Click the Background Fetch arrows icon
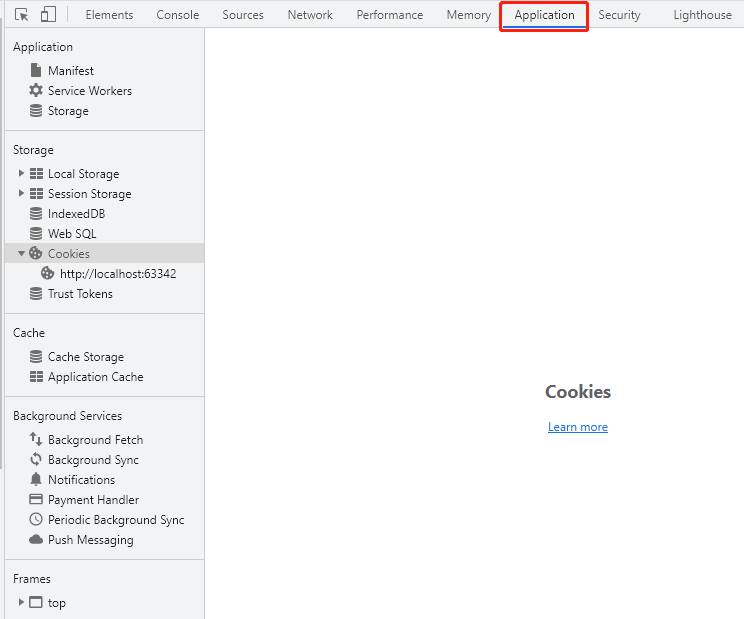Viewport: 744px width, 619px height. [x=36, y=439]
